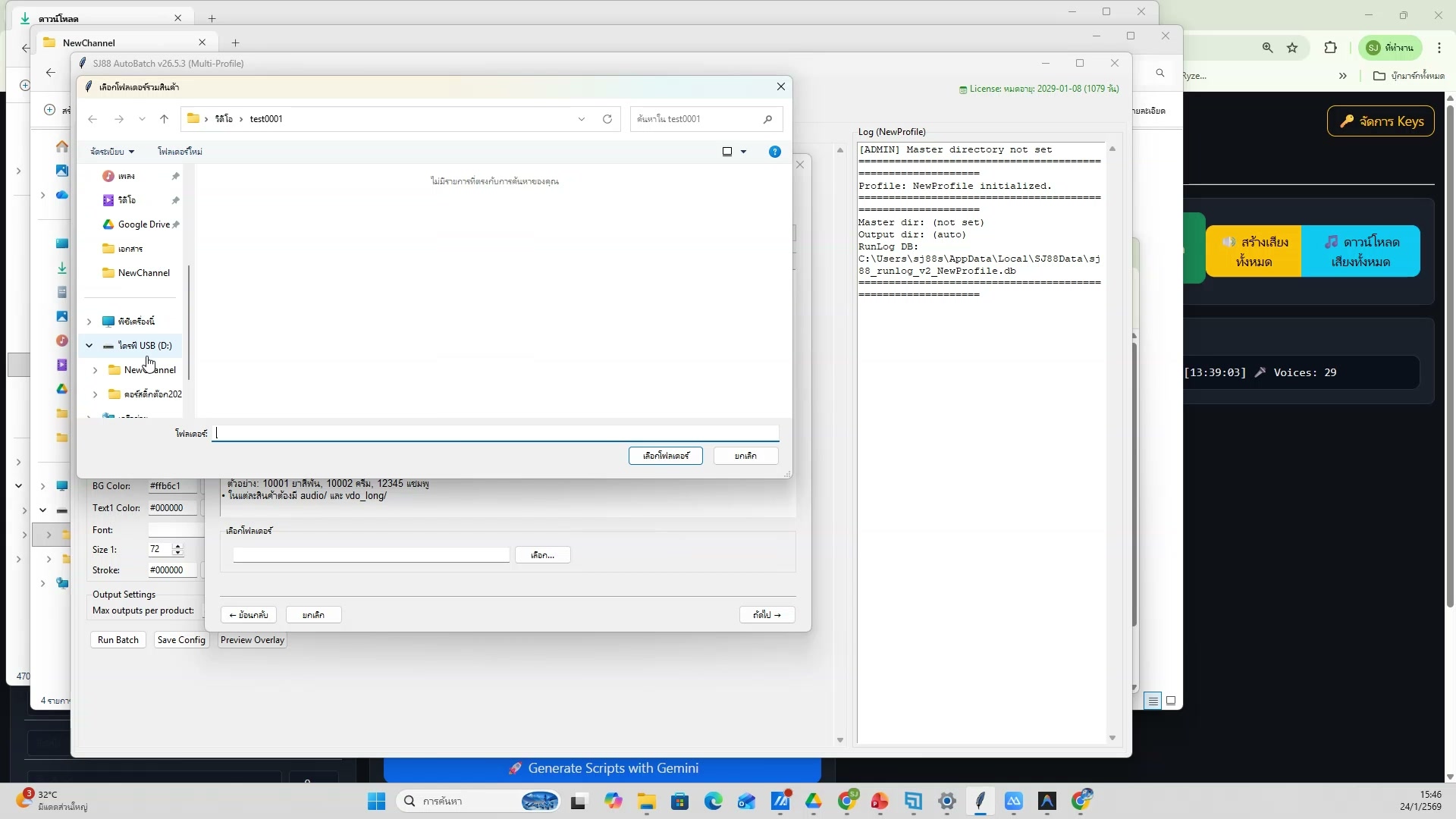Viewport: 1456px width, 819px height.
Task: Select the NewChannel tab in File Explorer
Action: click(89, 42)
